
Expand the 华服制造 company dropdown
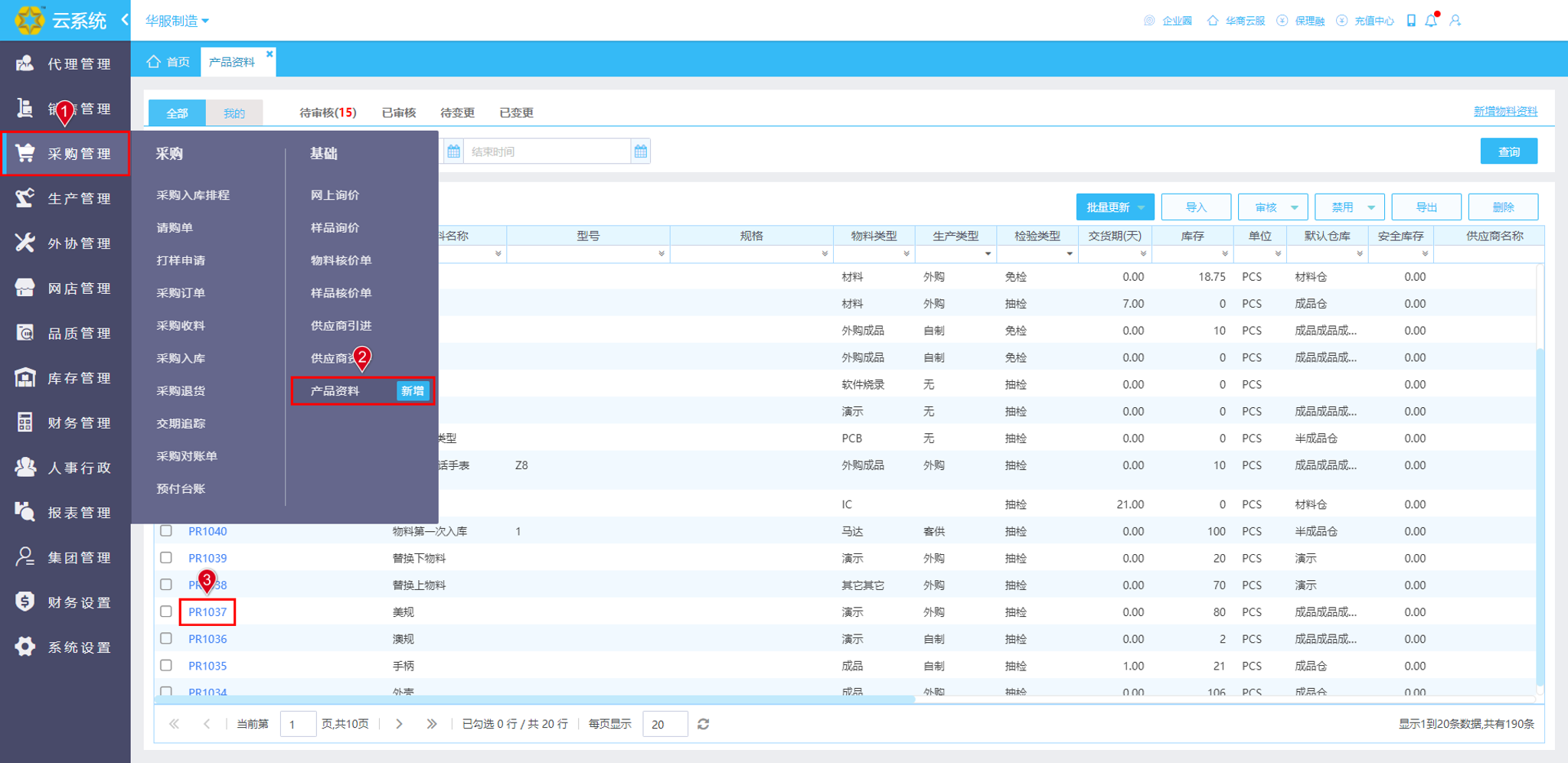(x=178, y=21)
